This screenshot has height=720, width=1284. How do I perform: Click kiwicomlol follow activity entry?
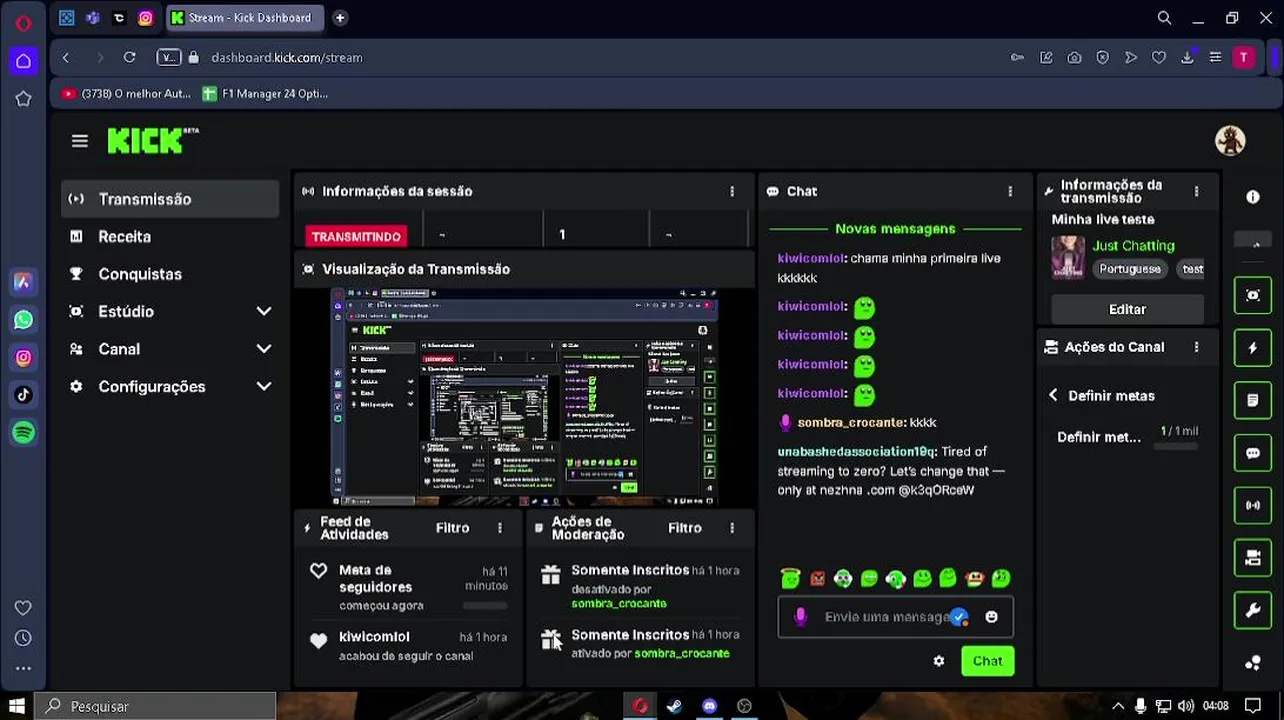point(408,646)
